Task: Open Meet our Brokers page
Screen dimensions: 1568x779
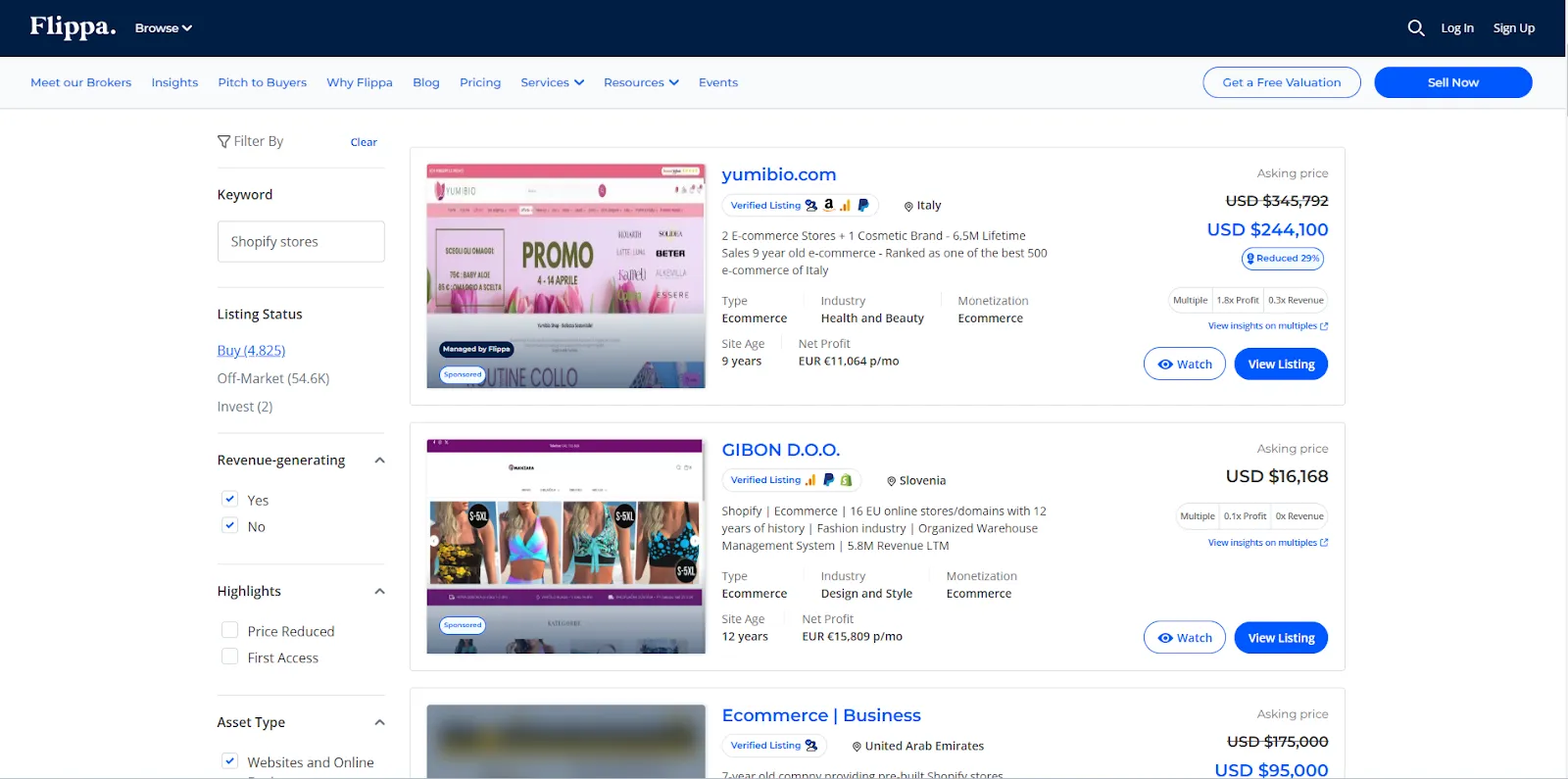Action: [80, 82]
